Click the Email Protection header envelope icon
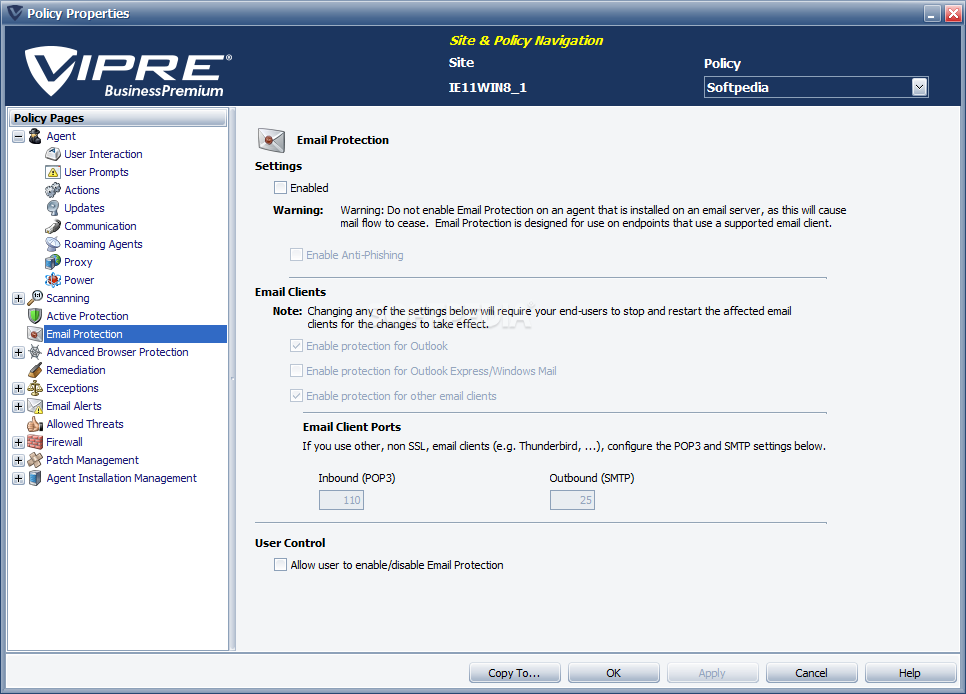Screen dimensions: 966x694 tap(271, 141)
